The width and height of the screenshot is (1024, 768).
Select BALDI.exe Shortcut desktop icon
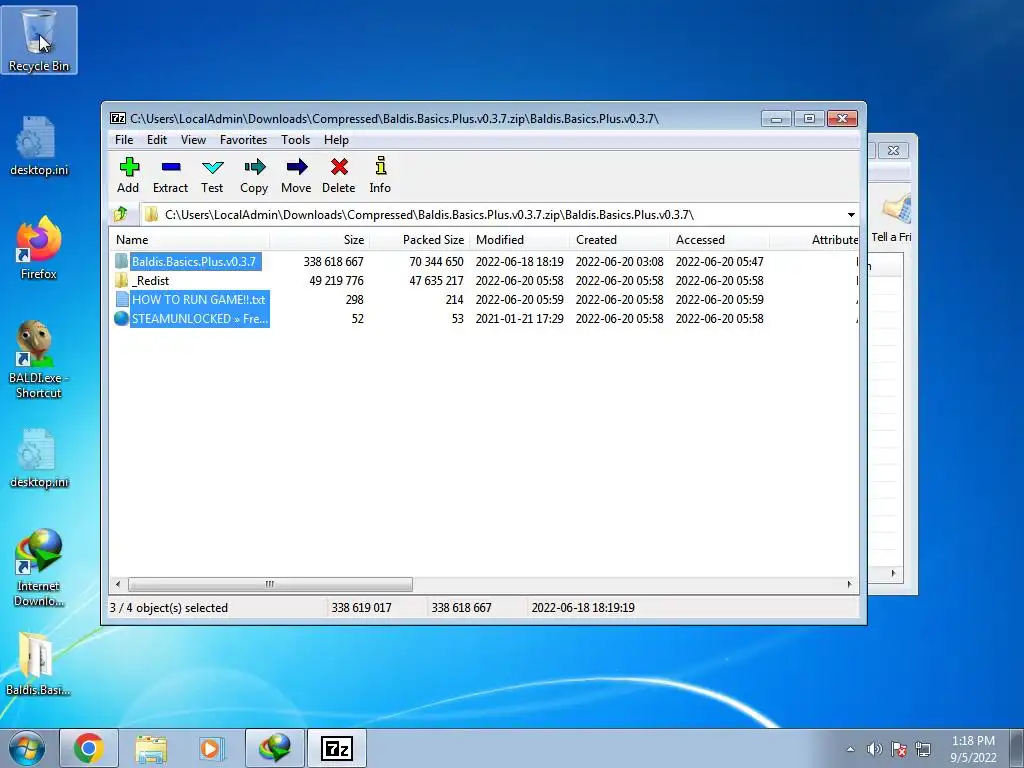coord(39,359)
